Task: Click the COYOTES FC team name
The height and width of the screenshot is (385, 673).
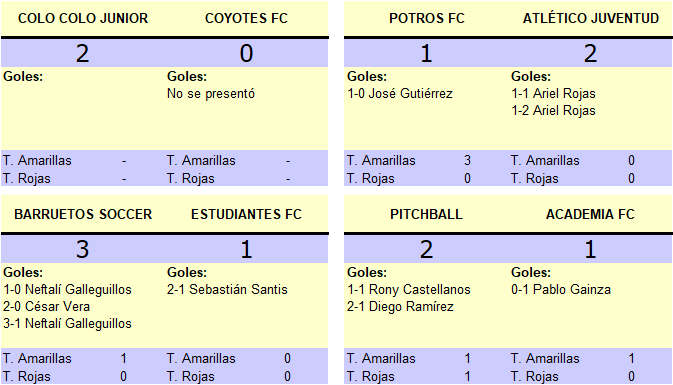Action: [x=246, y=18]
